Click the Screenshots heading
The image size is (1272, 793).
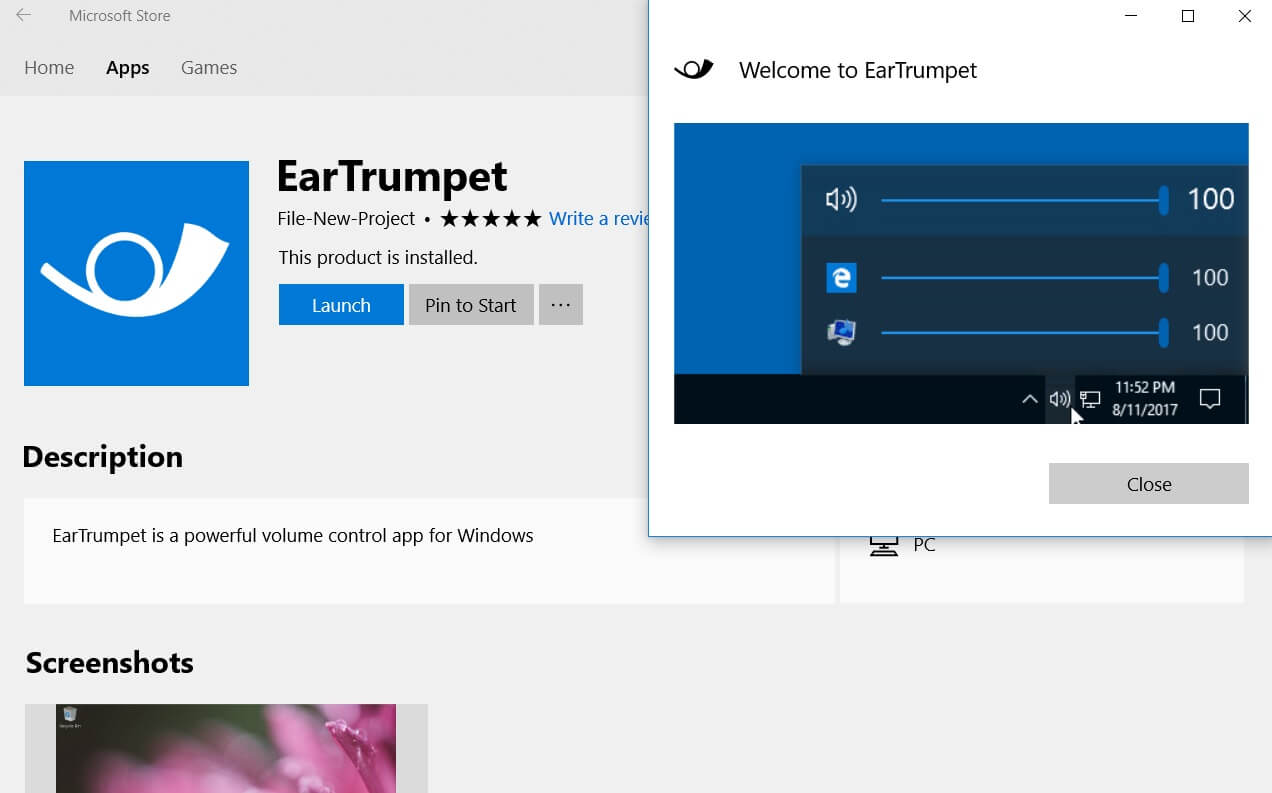click(x=110, y=662)
